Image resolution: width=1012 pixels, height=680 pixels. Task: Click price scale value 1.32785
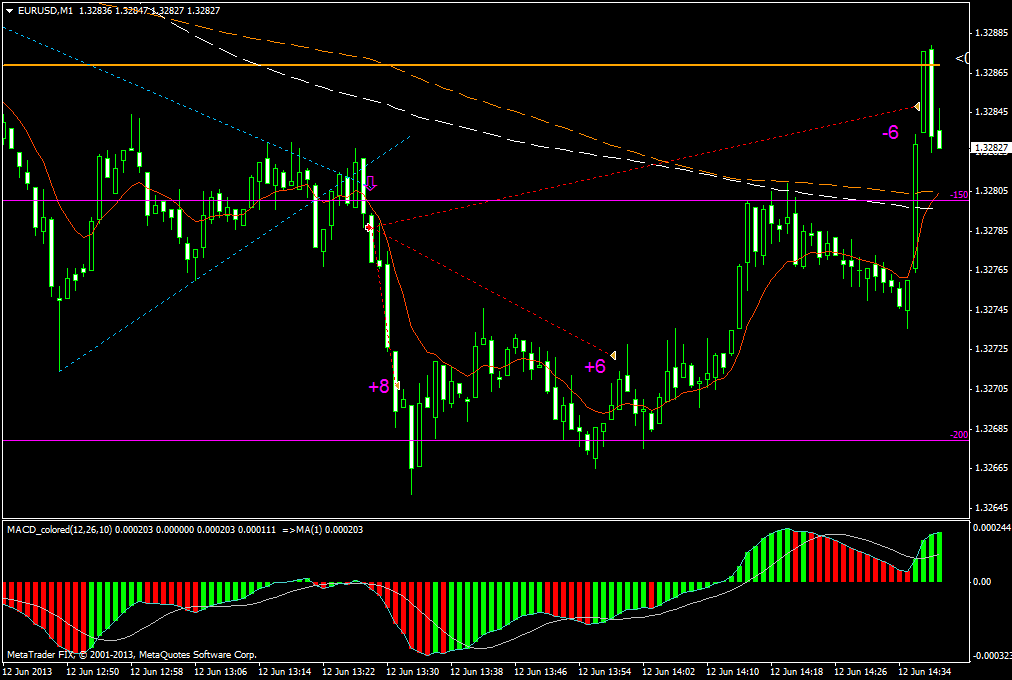click(x=992, y=230)
